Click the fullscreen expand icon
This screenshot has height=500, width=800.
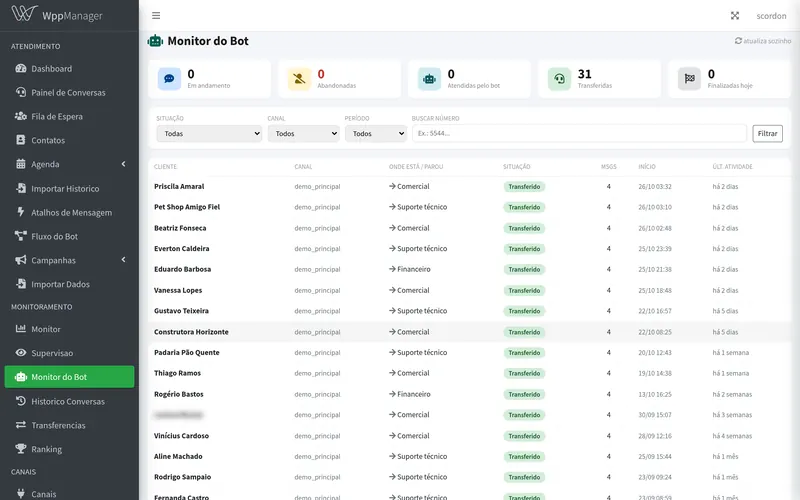click(x=735, y=16)
